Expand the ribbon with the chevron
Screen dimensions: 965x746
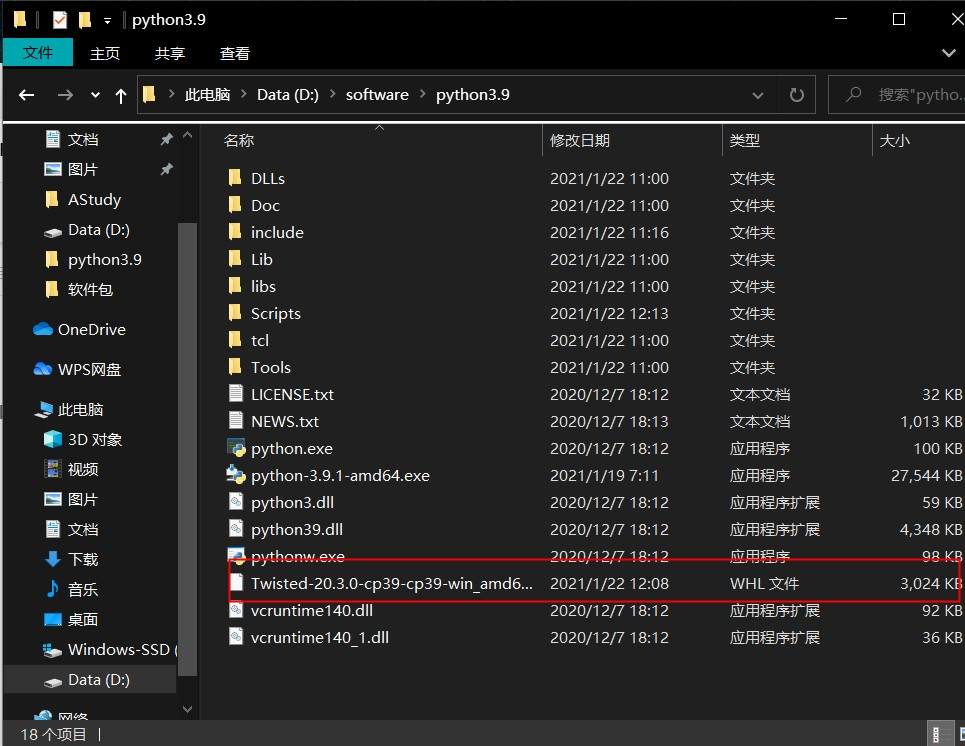(948, 54)
